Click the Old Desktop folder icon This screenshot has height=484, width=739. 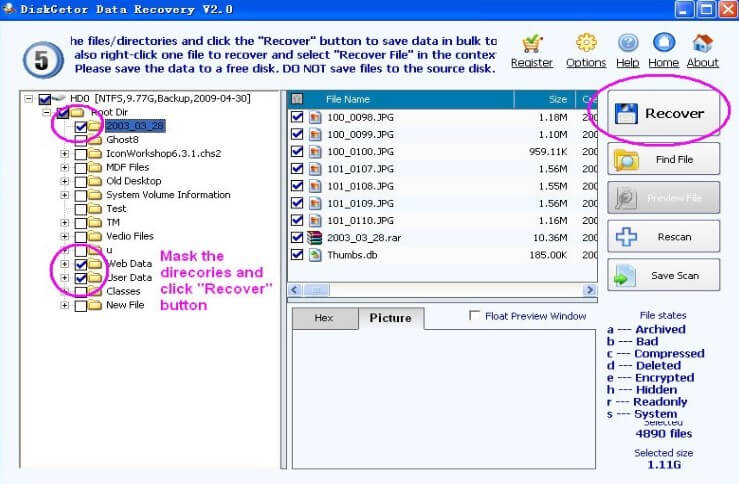95,181
